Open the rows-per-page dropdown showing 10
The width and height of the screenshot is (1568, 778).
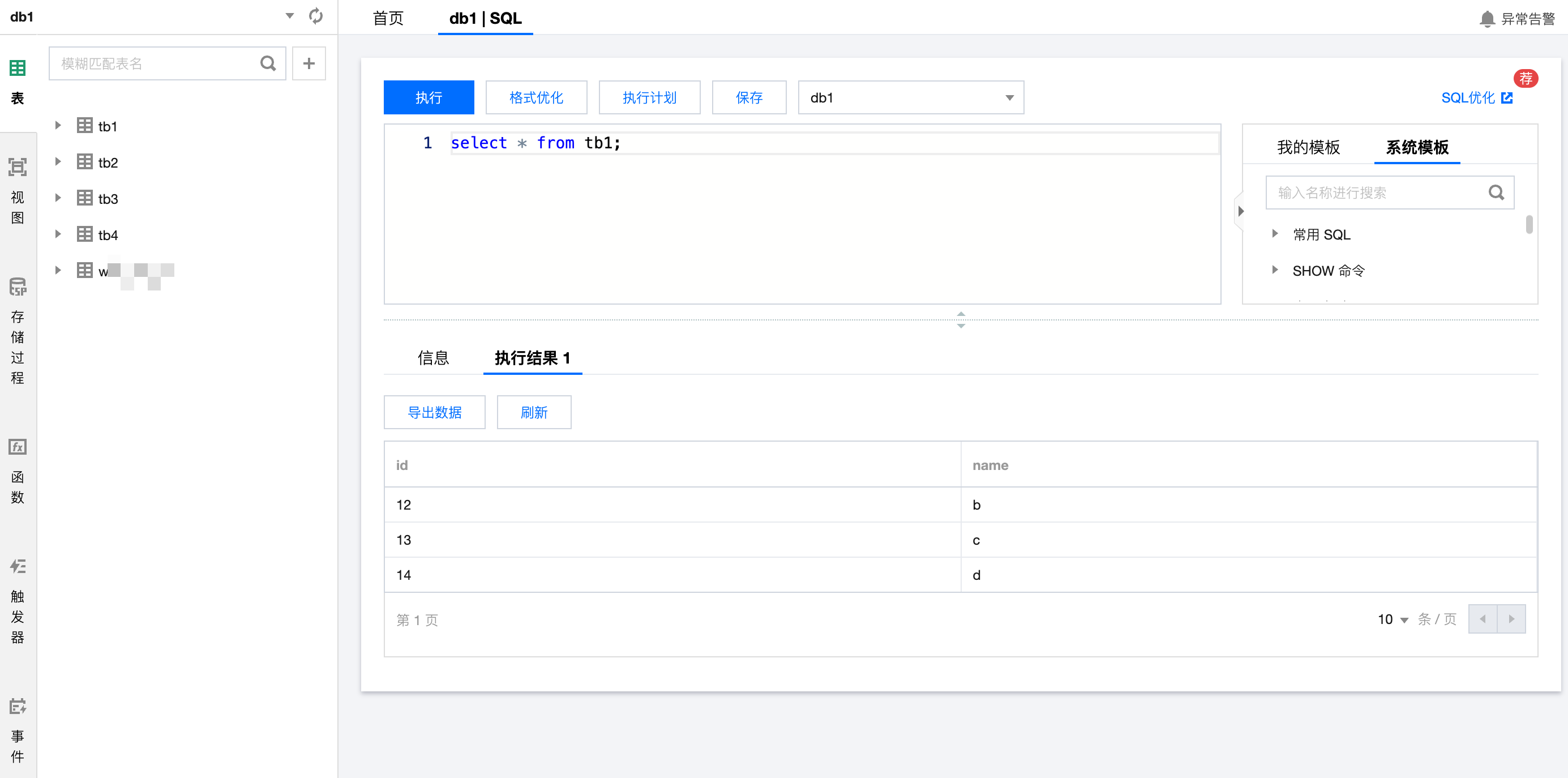1393,619
